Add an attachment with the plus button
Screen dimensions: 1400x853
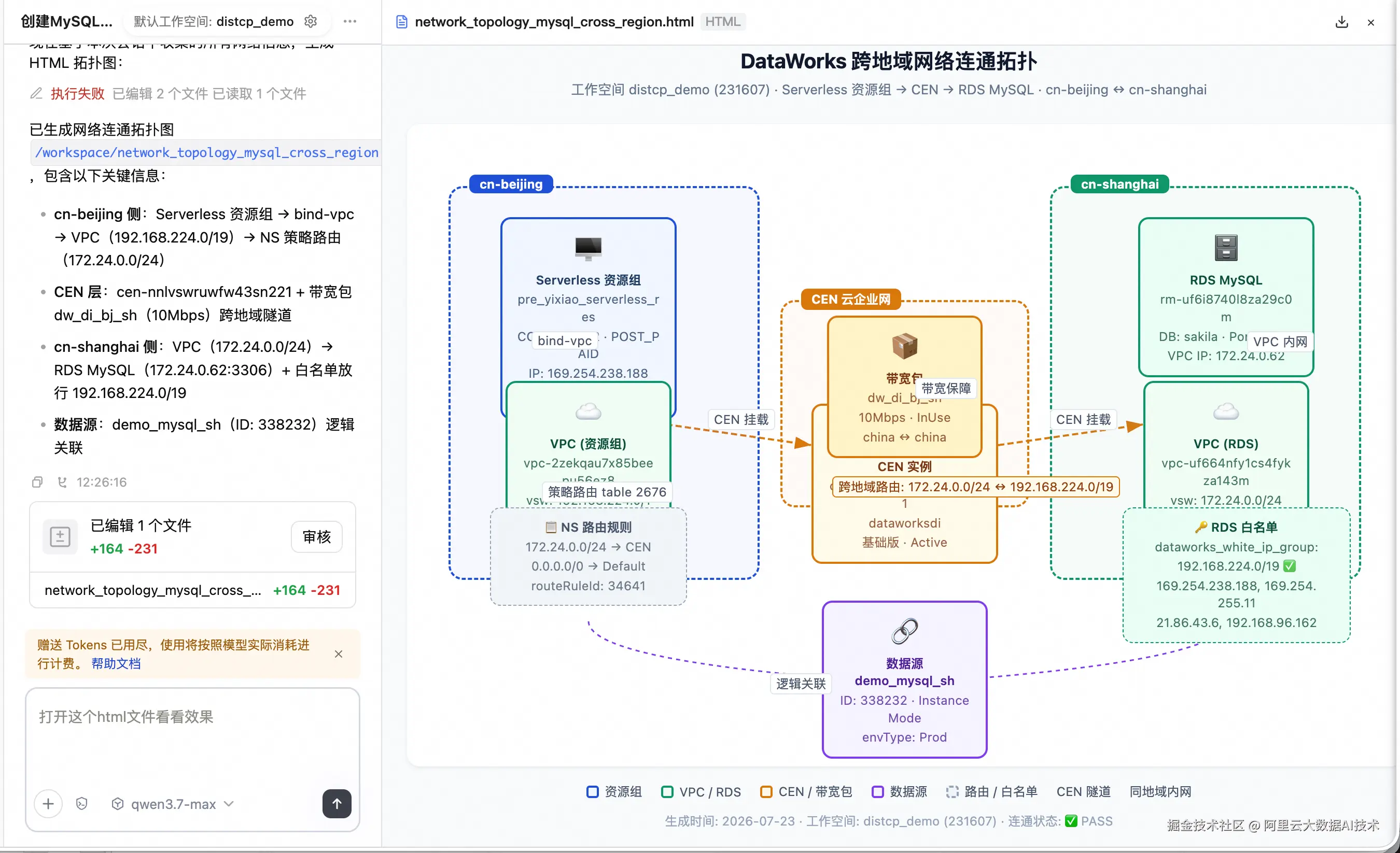tap(48, 804)
